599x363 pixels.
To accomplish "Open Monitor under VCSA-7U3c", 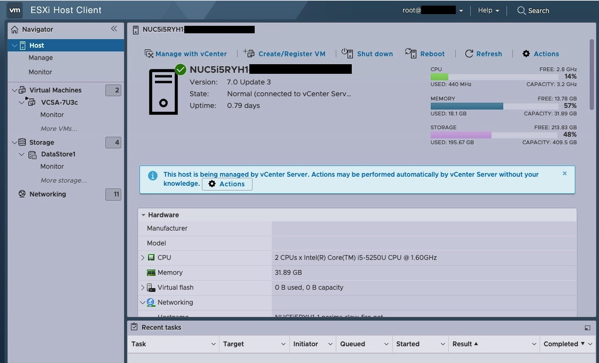I will (52, 115).
